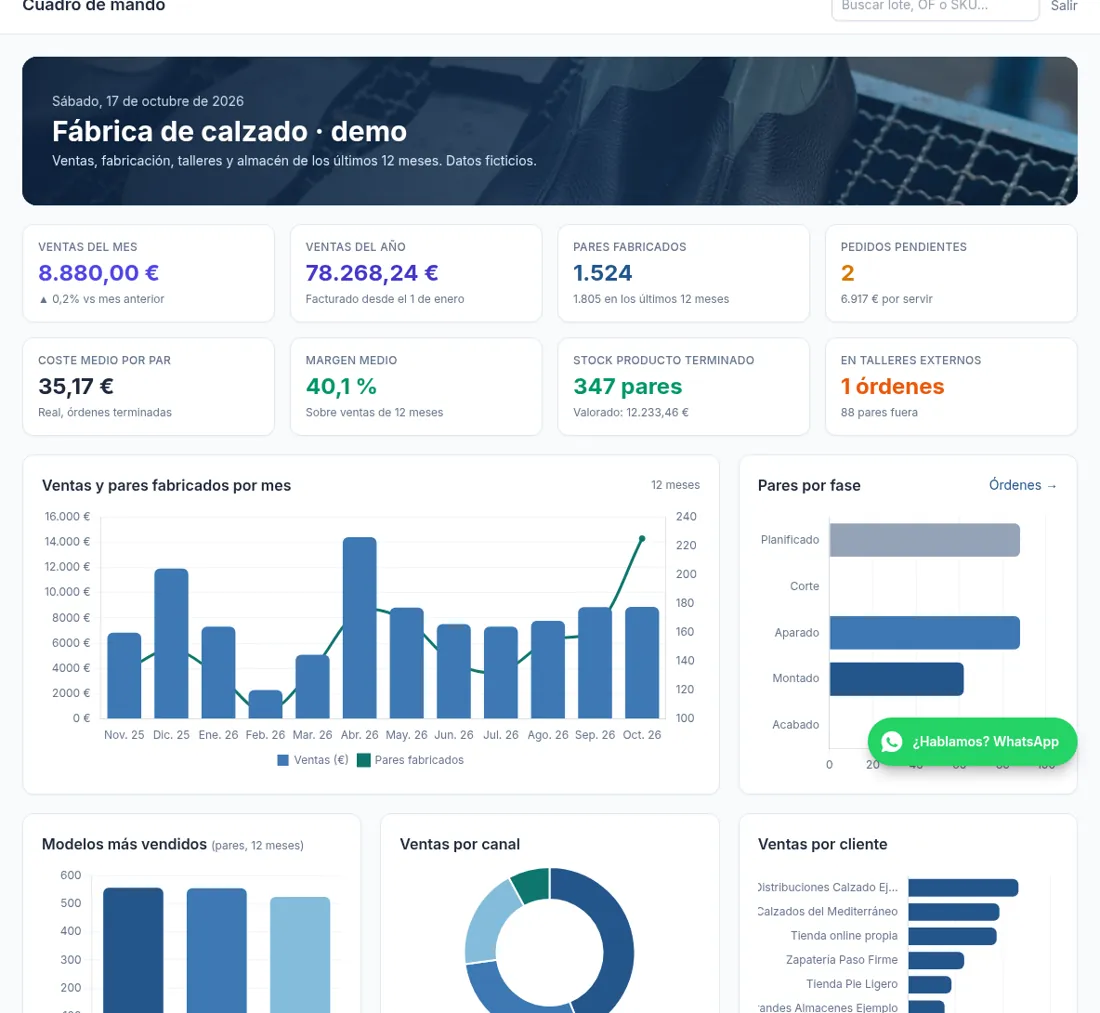Click the Tienda online propia client bar
This screenshot has height=1013, width=1100.
click(x=952, y=936)
